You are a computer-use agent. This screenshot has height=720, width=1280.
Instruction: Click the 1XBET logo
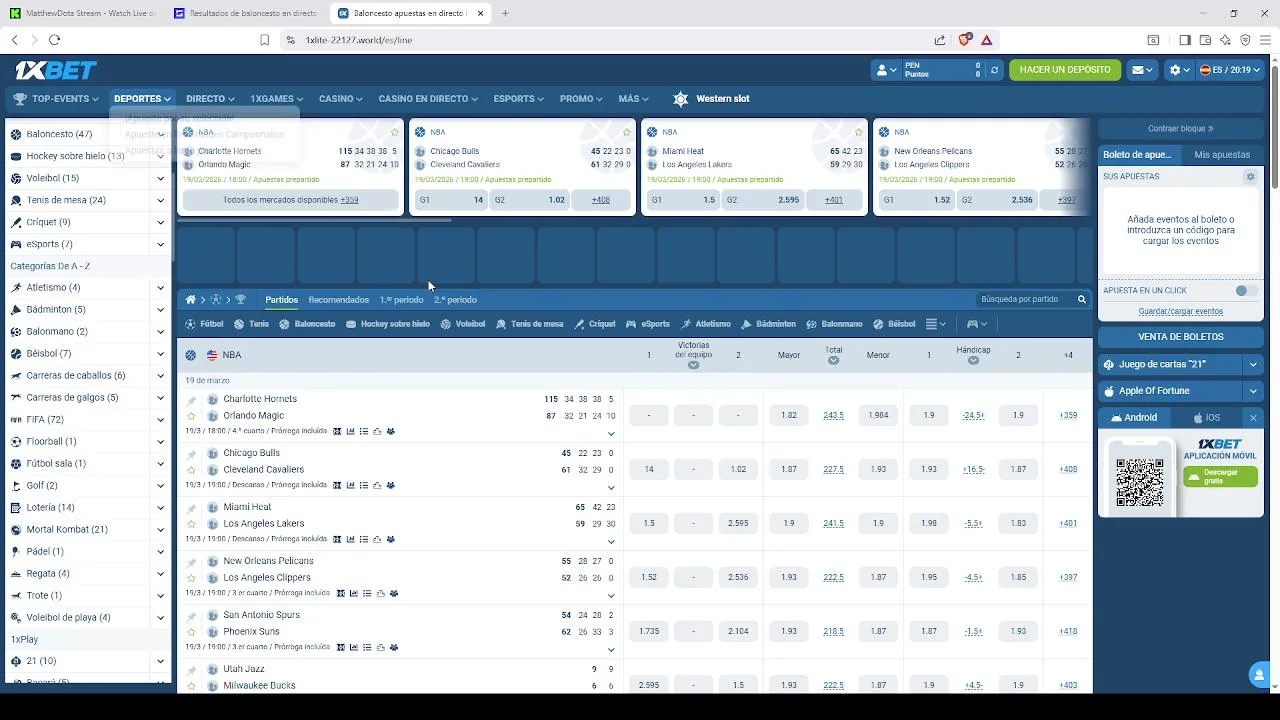[x=56, y=70]
